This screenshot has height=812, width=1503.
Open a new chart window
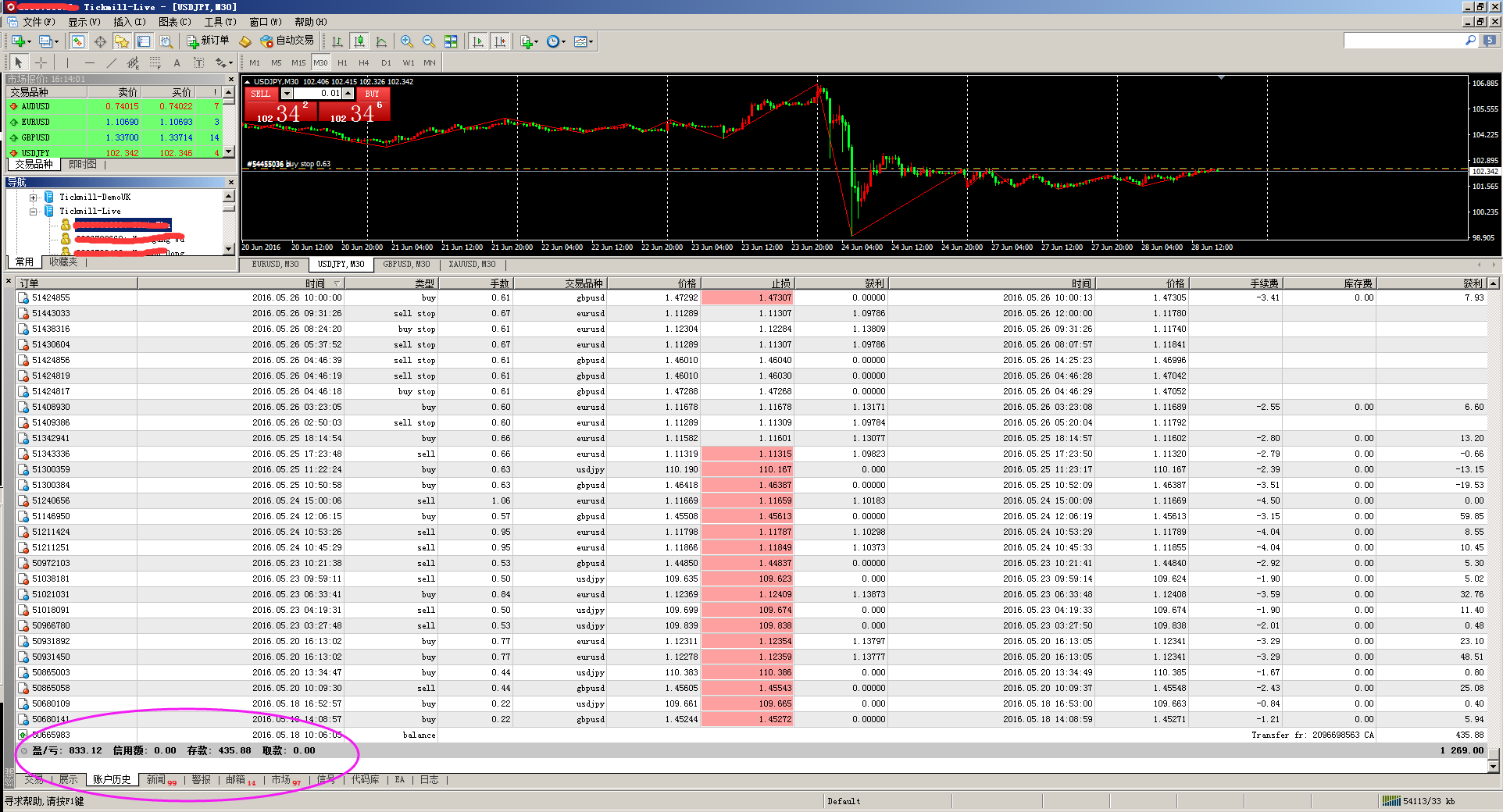point(18,41)
